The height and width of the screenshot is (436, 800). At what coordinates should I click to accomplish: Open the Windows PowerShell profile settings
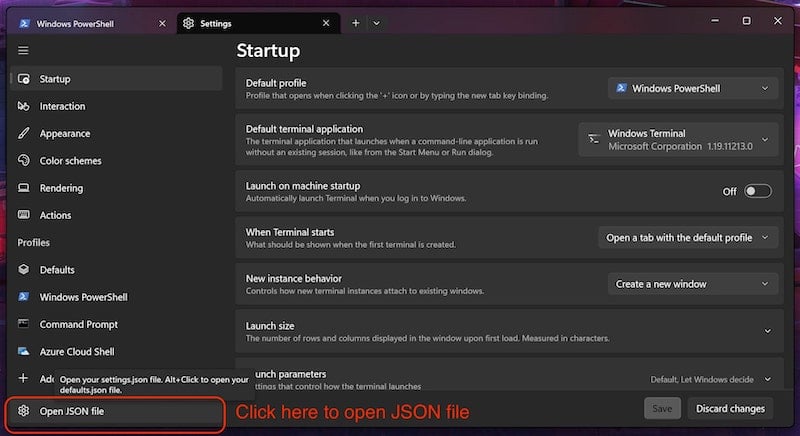[116, 297]
